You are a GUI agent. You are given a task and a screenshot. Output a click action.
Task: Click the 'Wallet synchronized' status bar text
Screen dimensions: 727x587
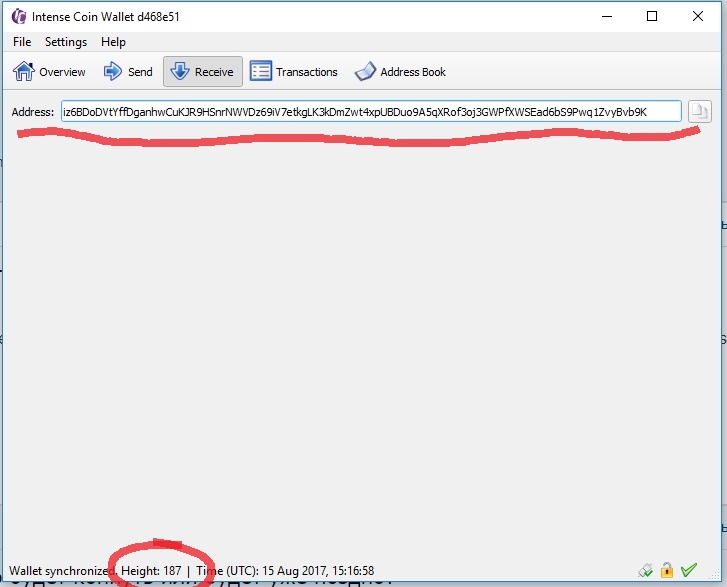click(62, 571)
